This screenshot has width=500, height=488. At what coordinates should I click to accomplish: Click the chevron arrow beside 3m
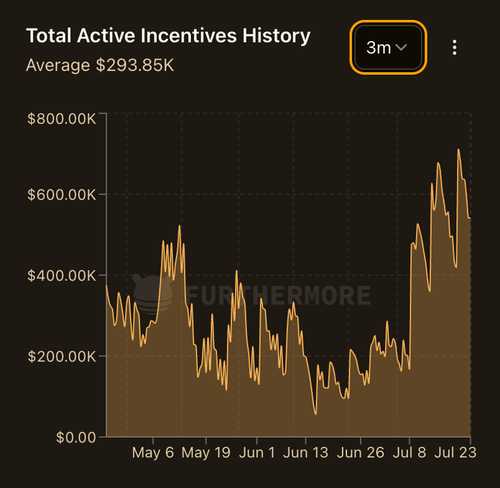pos(401,48)
